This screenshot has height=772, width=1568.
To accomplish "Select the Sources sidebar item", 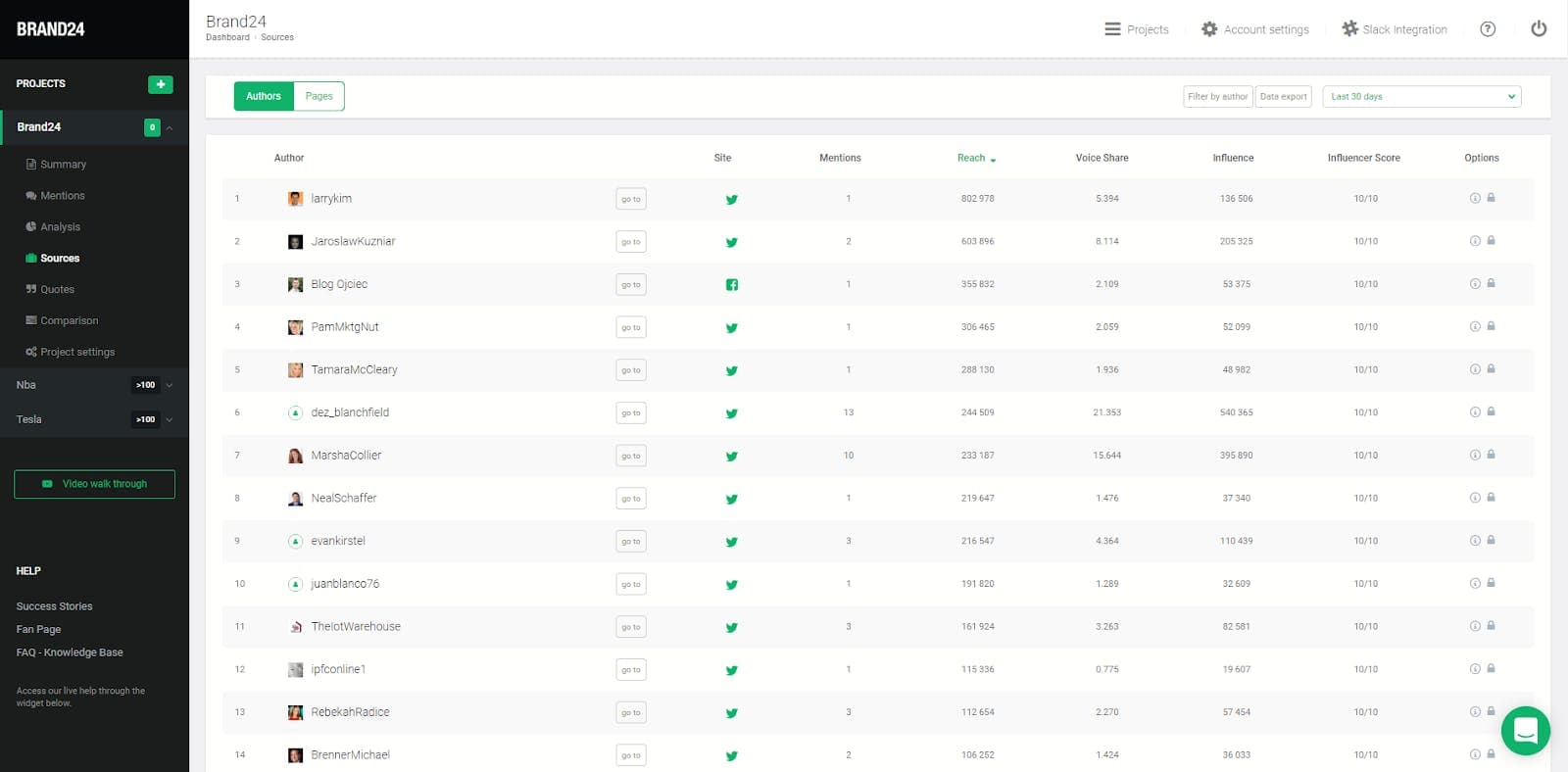I will 53,259.
